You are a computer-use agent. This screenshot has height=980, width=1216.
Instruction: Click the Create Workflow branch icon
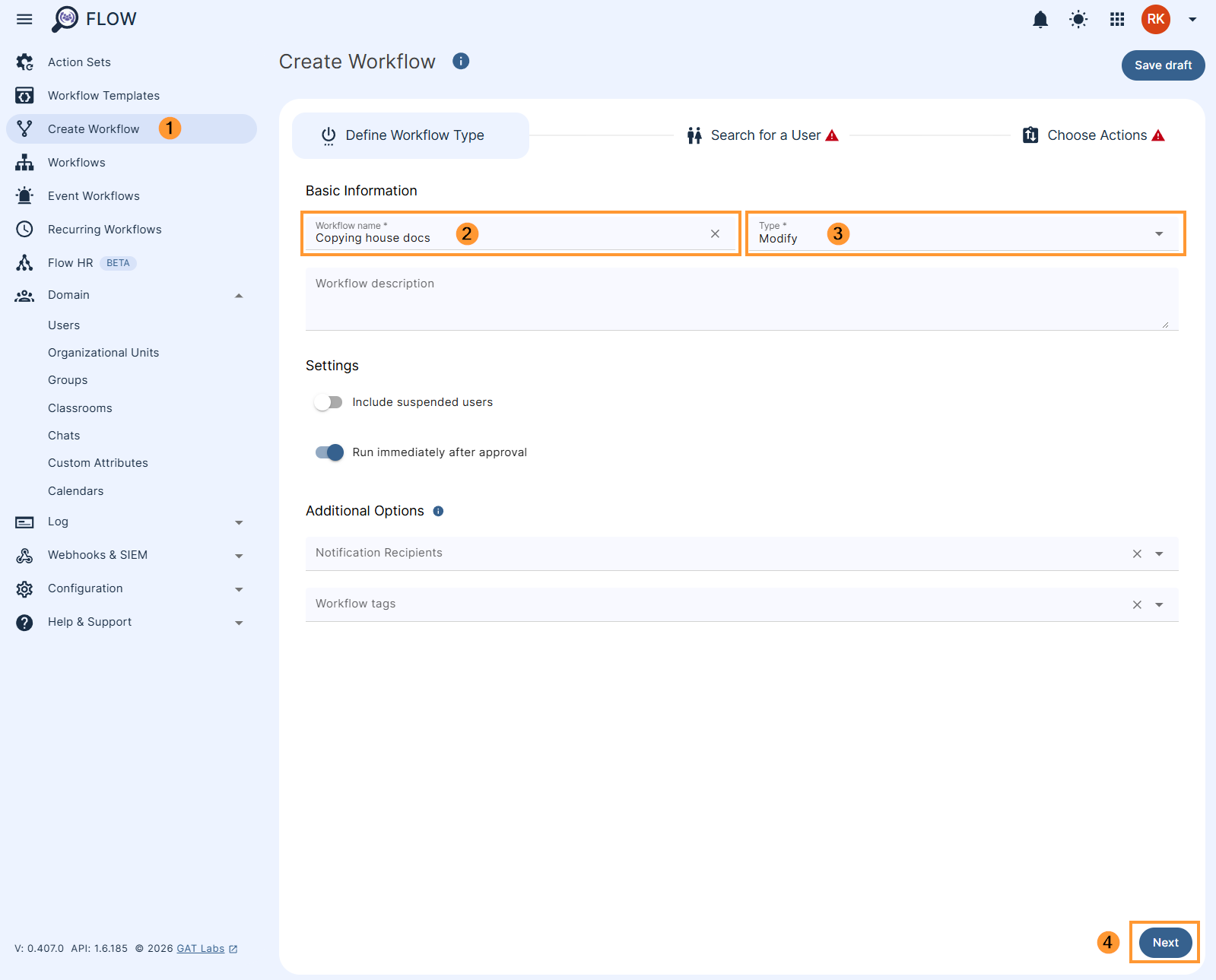pyautogui.click(x=24, y=129)
